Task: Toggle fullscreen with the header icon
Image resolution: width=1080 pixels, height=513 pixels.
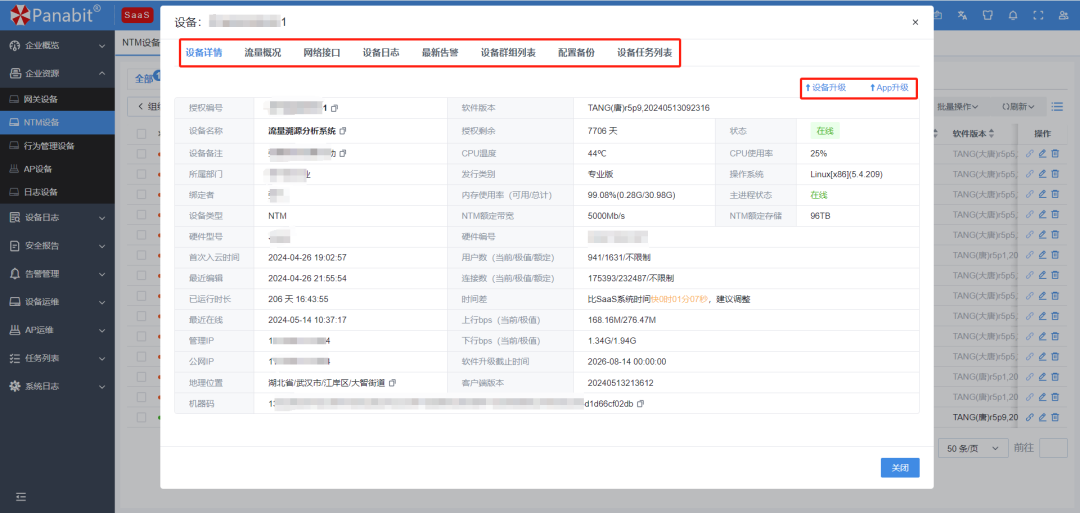Action: pos(1038,16)
